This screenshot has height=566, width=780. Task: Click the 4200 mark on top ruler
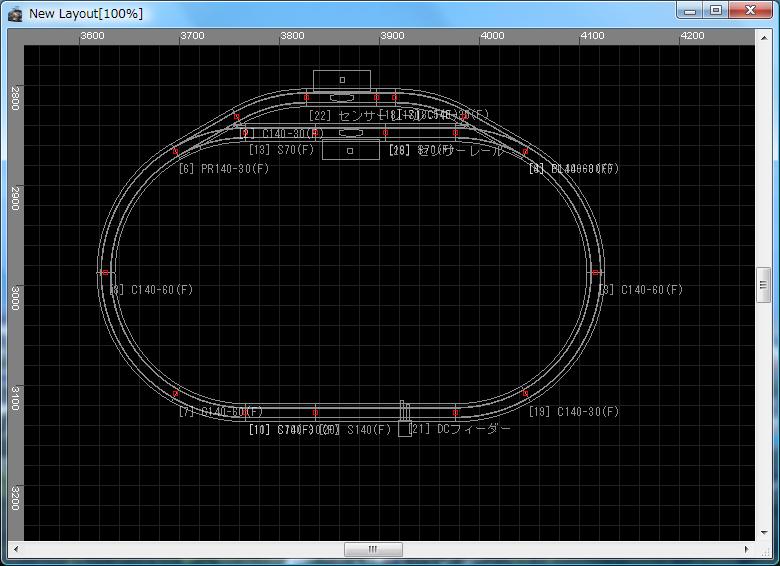pos(692,36)
